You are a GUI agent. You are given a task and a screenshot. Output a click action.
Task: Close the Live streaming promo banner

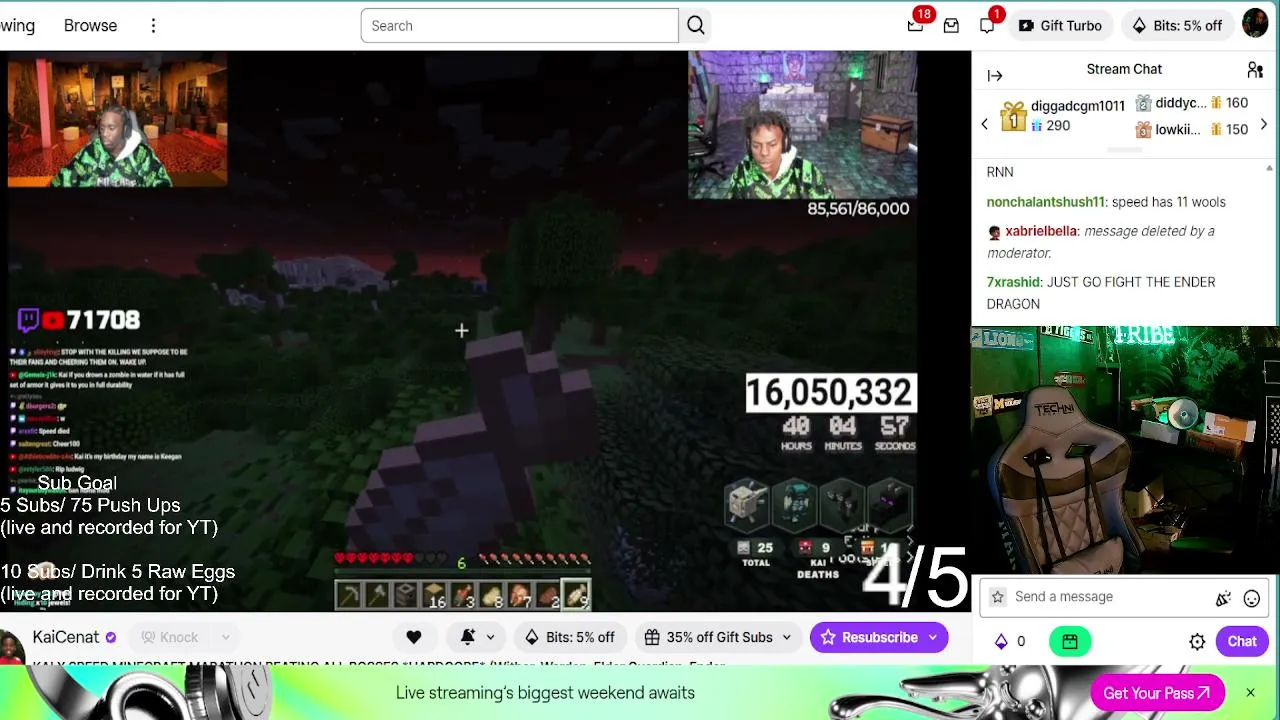(x=1250, y=693)
